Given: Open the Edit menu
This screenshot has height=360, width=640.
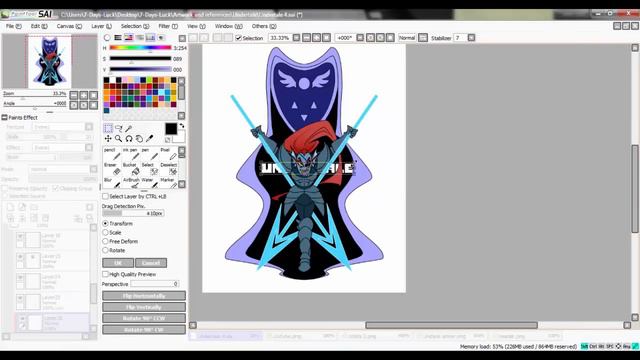Looking at the screenshot, I should (39, 26).
